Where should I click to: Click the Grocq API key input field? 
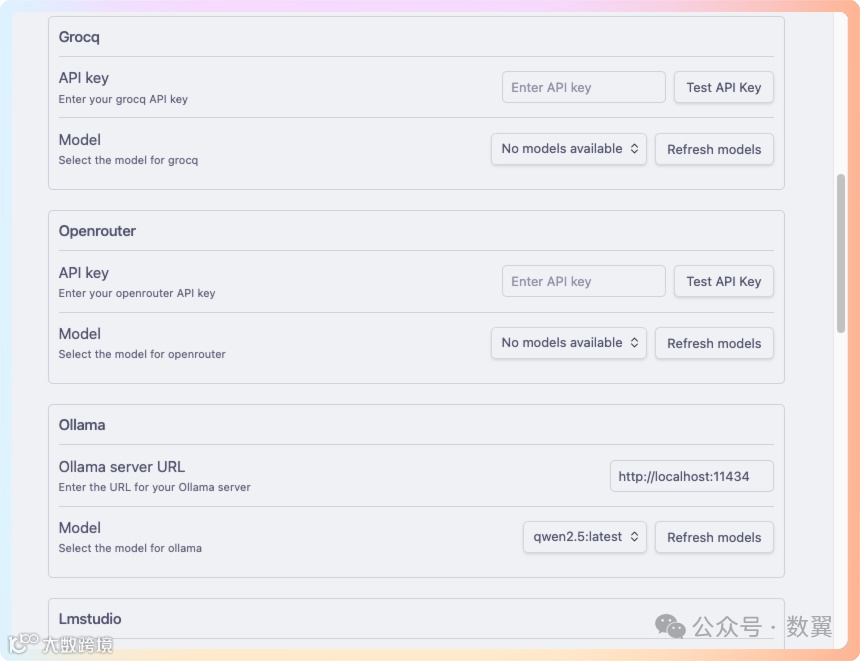click(584, 87)
